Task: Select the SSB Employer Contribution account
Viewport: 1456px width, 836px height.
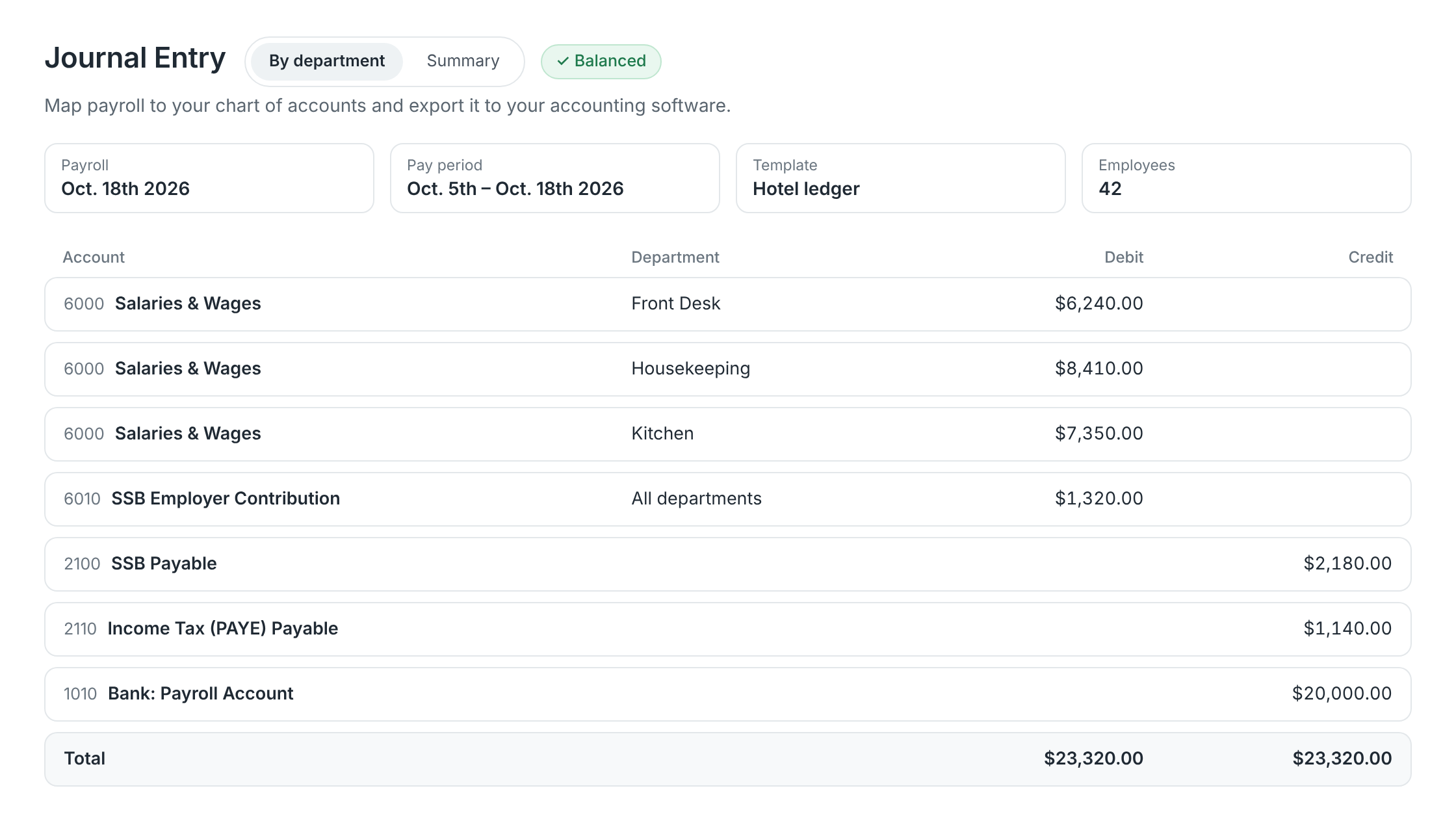Action: coord(226,499)
